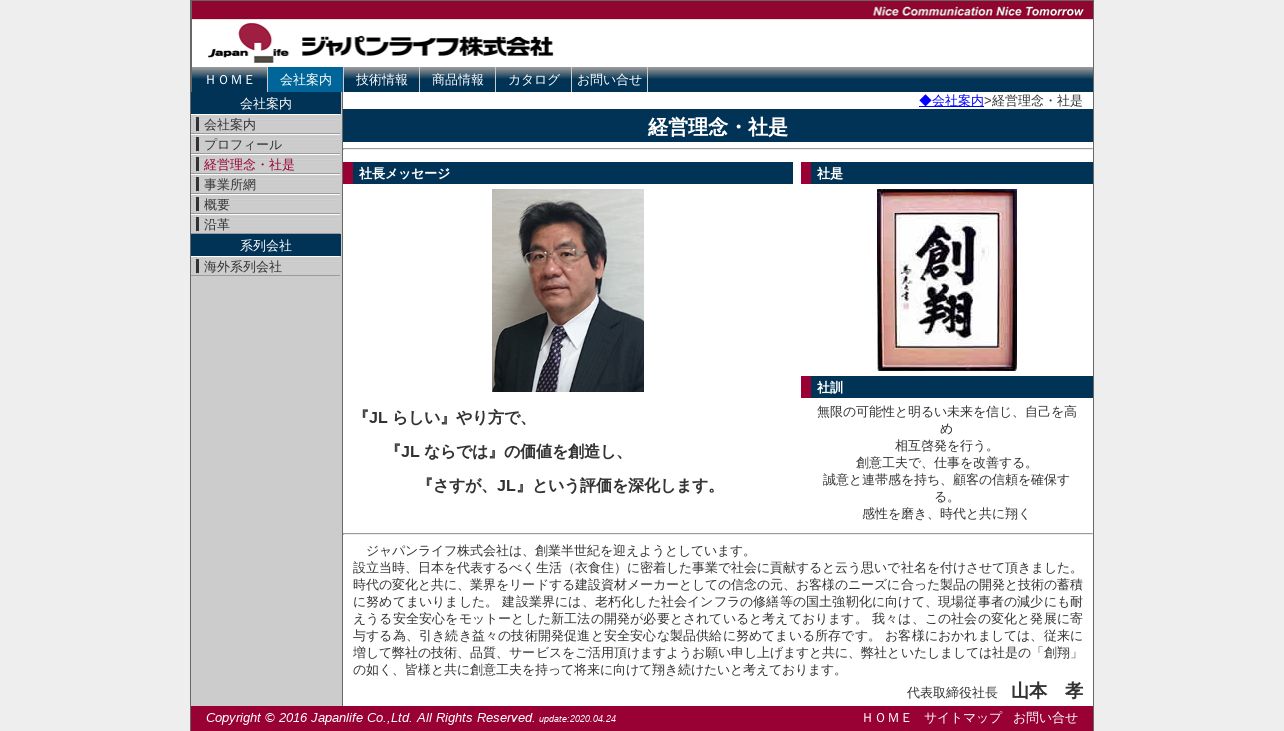Click the 創翔 calligraphy image

[x=947, y=280]
